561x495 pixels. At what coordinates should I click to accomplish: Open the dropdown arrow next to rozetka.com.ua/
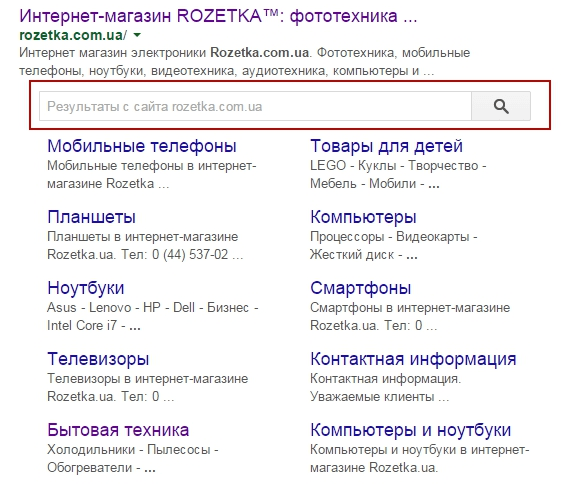pos(137,35)
